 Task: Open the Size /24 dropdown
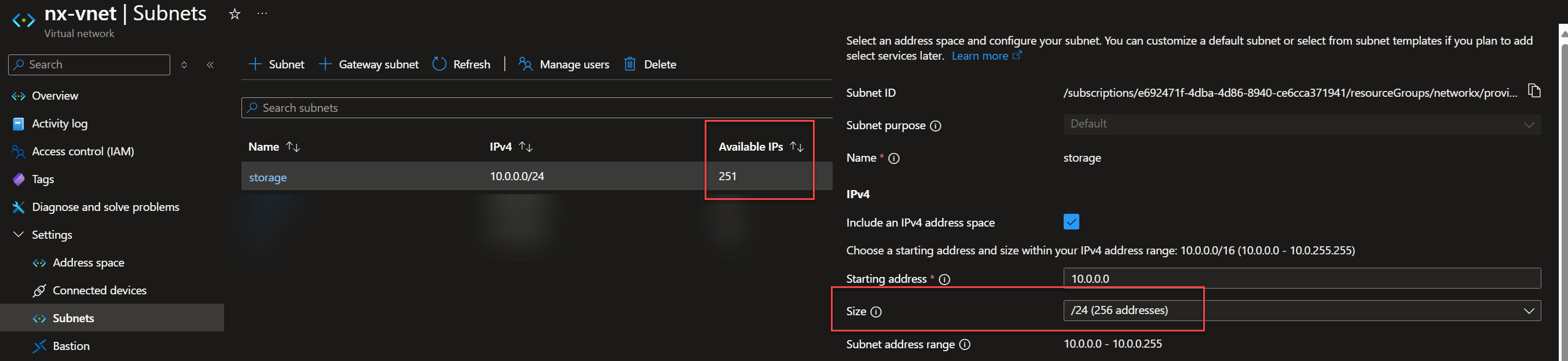1302,311
